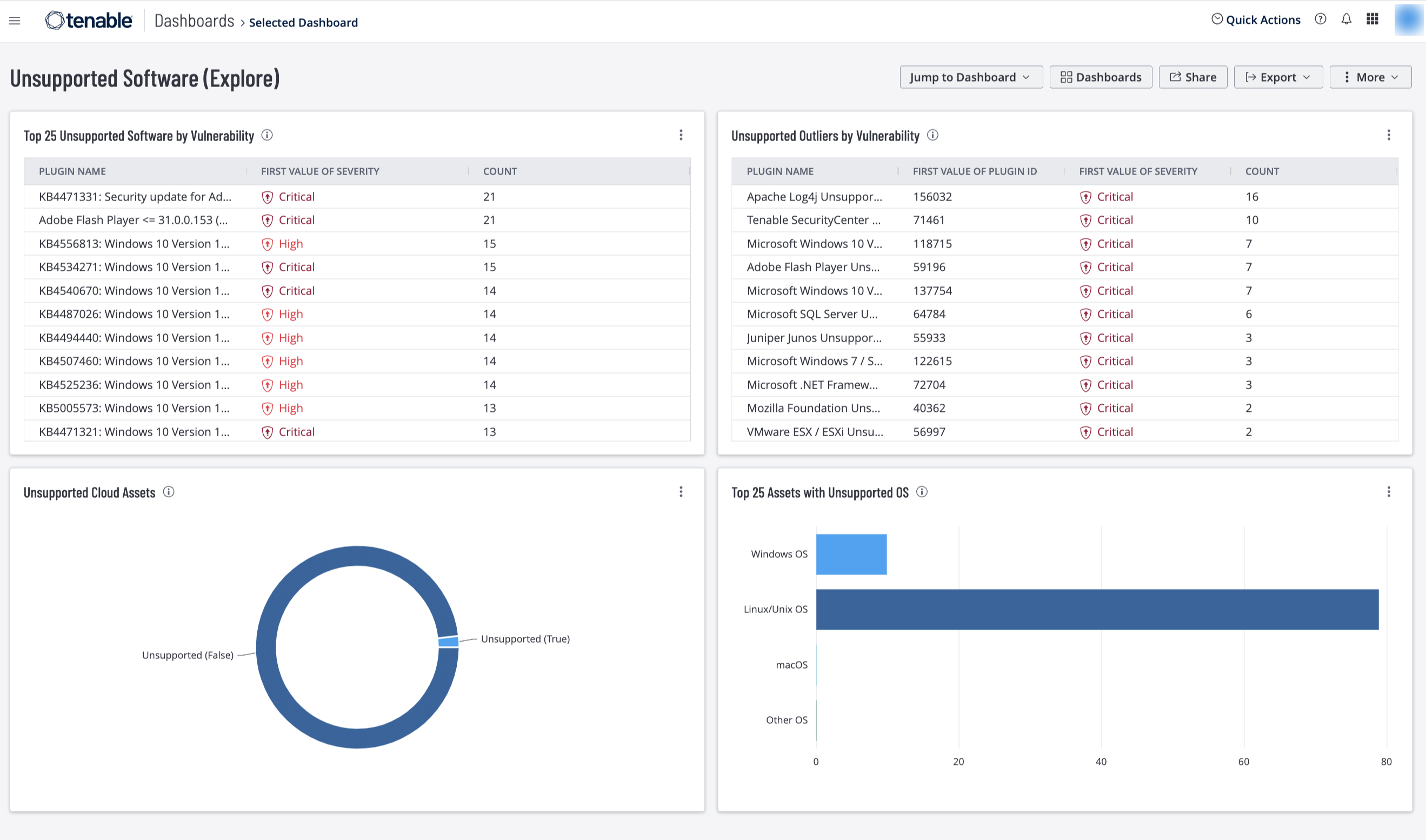Viewport: 1426px width, 840px height.
Task: Click the High shield icon for KB5005573 row
Action: (268, 408)
